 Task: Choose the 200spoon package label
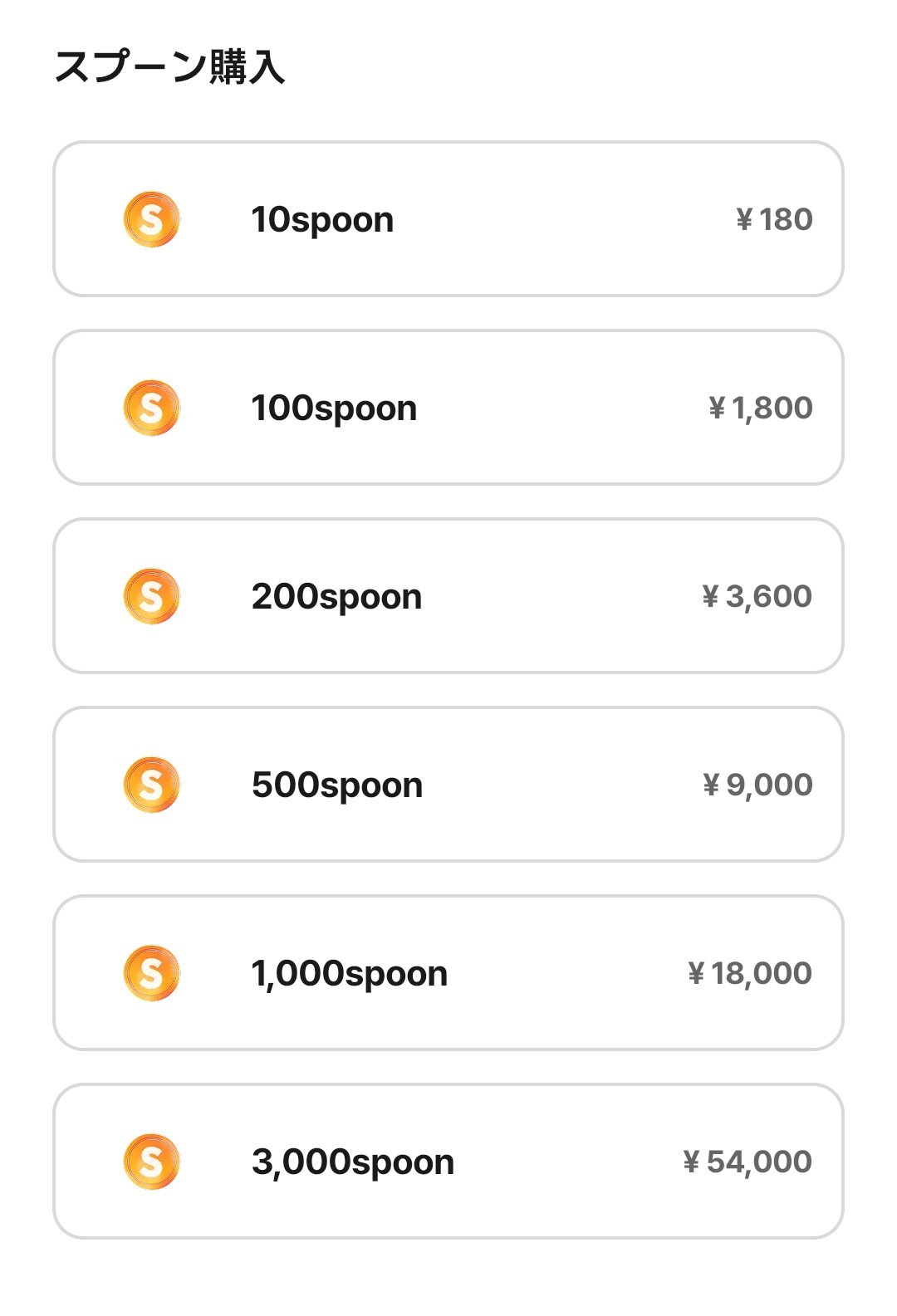(336, 597)
